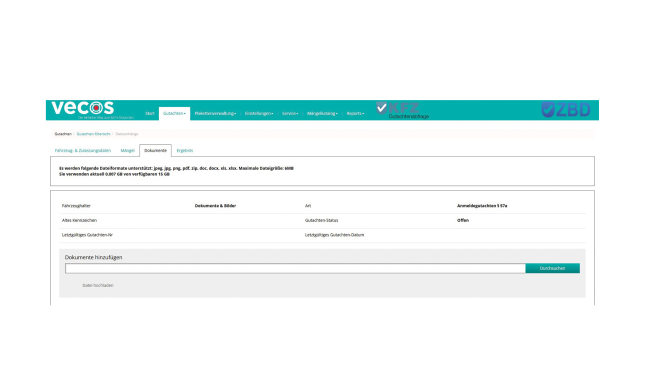Go to the Start menu item

point(150,114)
